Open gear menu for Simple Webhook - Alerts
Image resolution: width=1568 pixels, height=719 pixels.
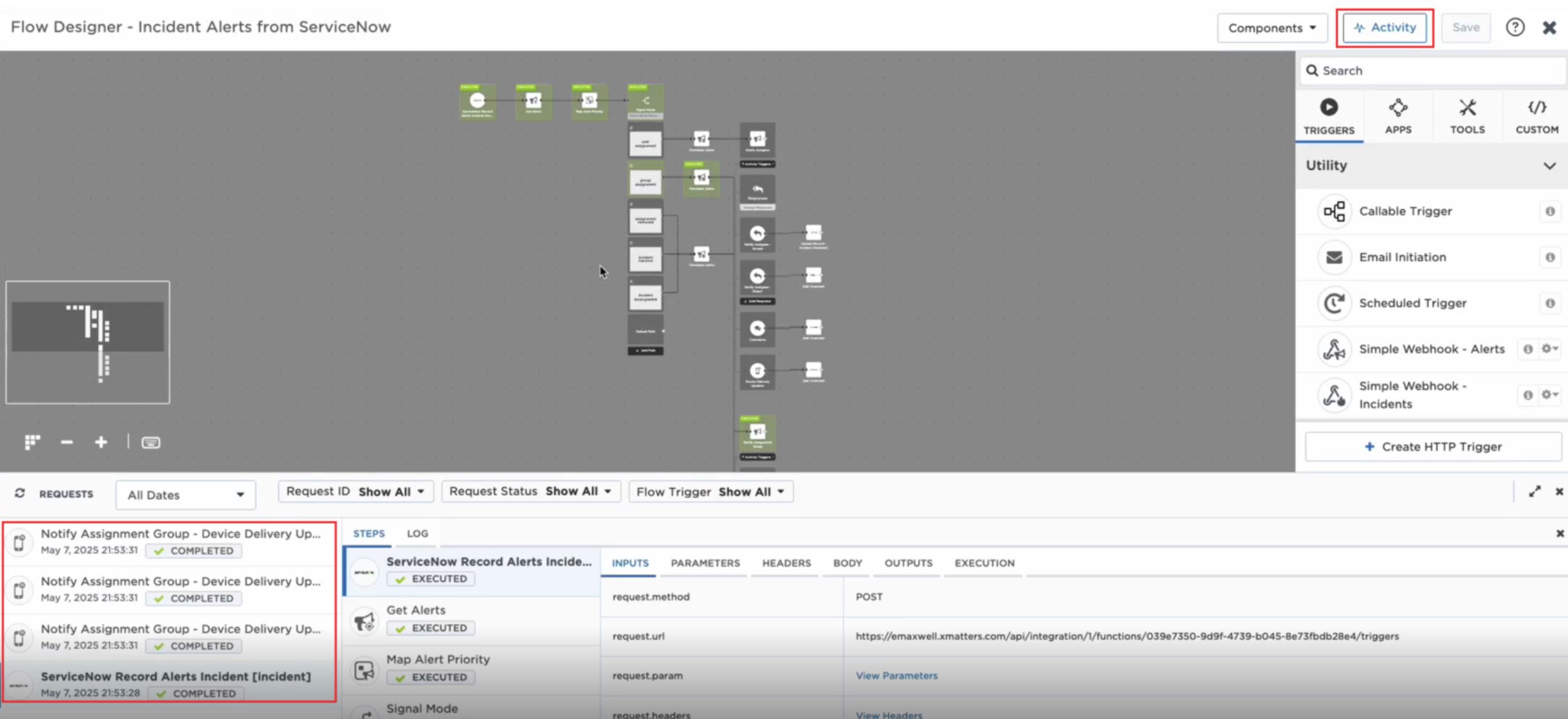click(x=1549, y=348)
